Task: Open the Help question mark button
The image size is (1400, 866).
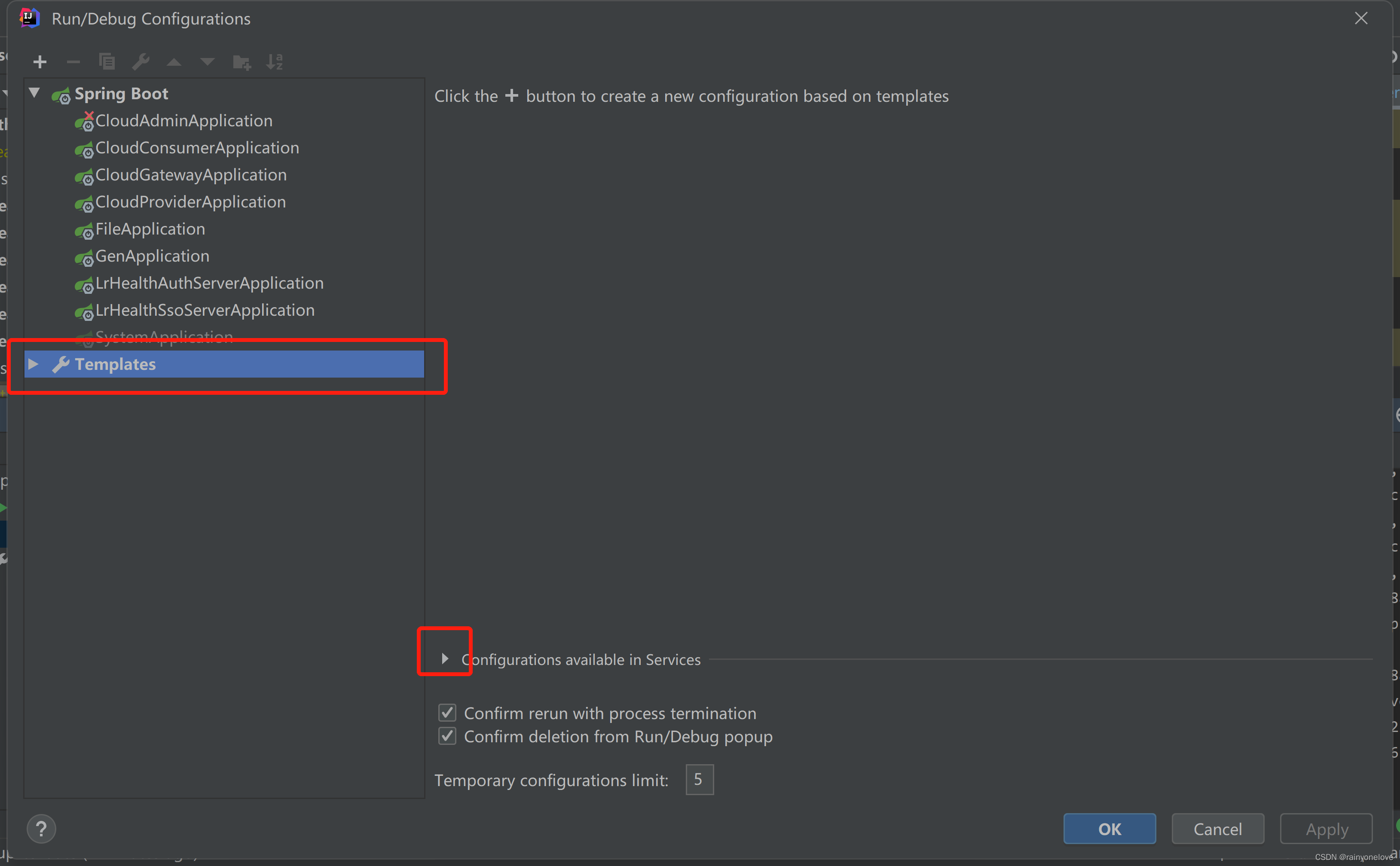Action: click(x=41, y=829)
